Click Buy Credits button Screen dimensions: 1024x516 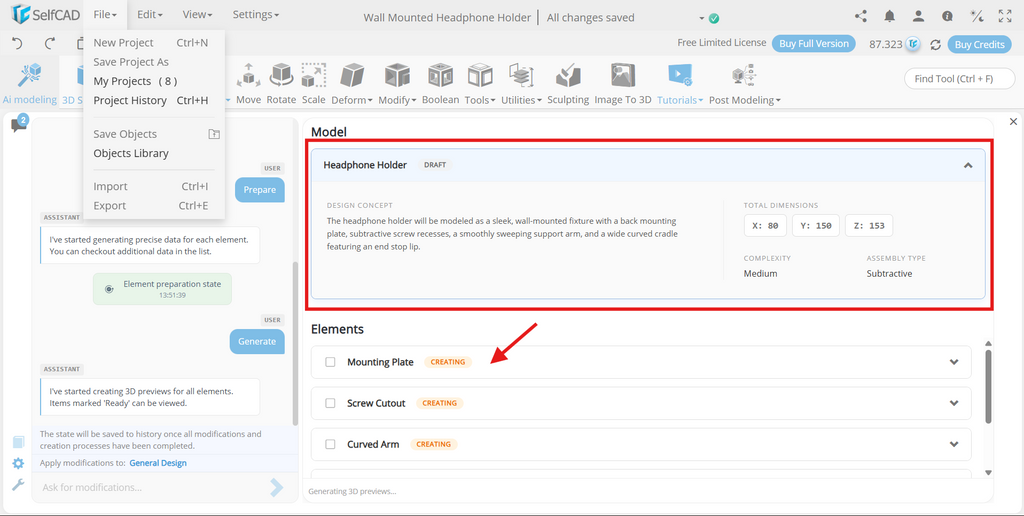pos(980,44)
